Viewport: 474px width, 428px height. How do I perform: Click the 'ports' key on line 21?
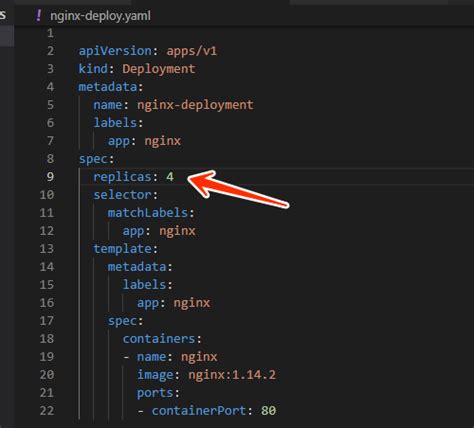pyautogui.click(x=155, y=393)
